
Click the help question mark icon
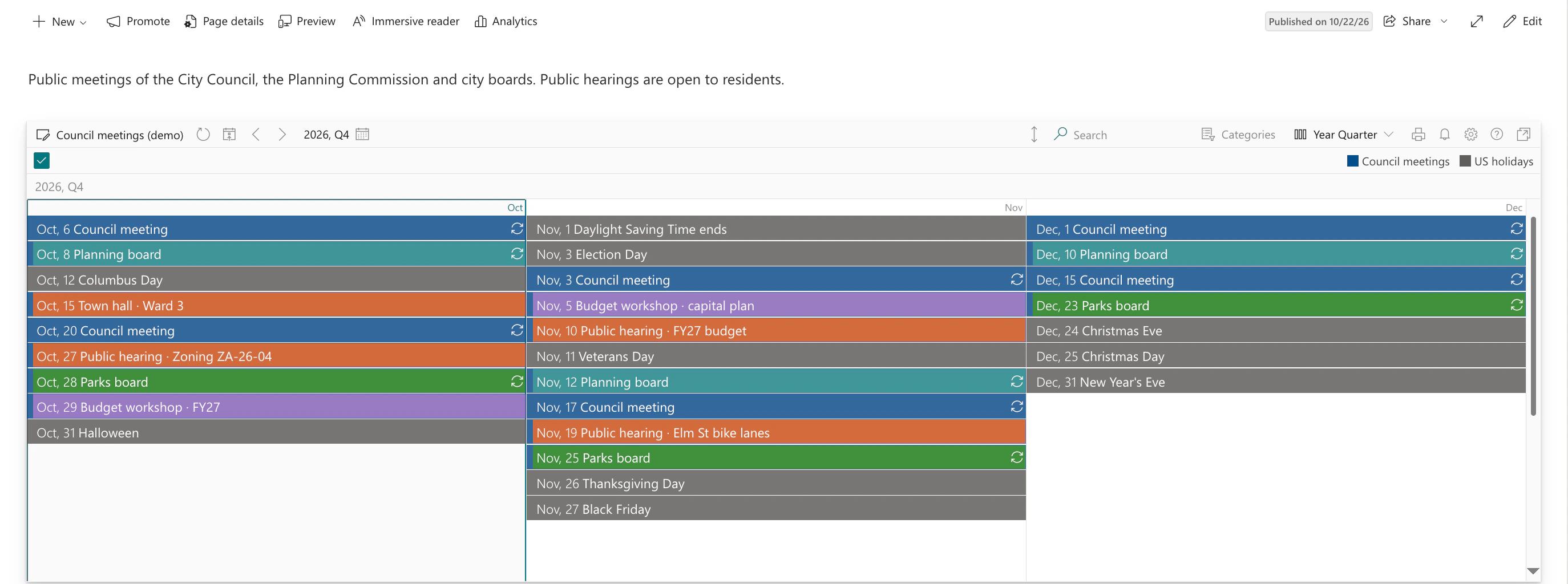[x=1497, y=135]
